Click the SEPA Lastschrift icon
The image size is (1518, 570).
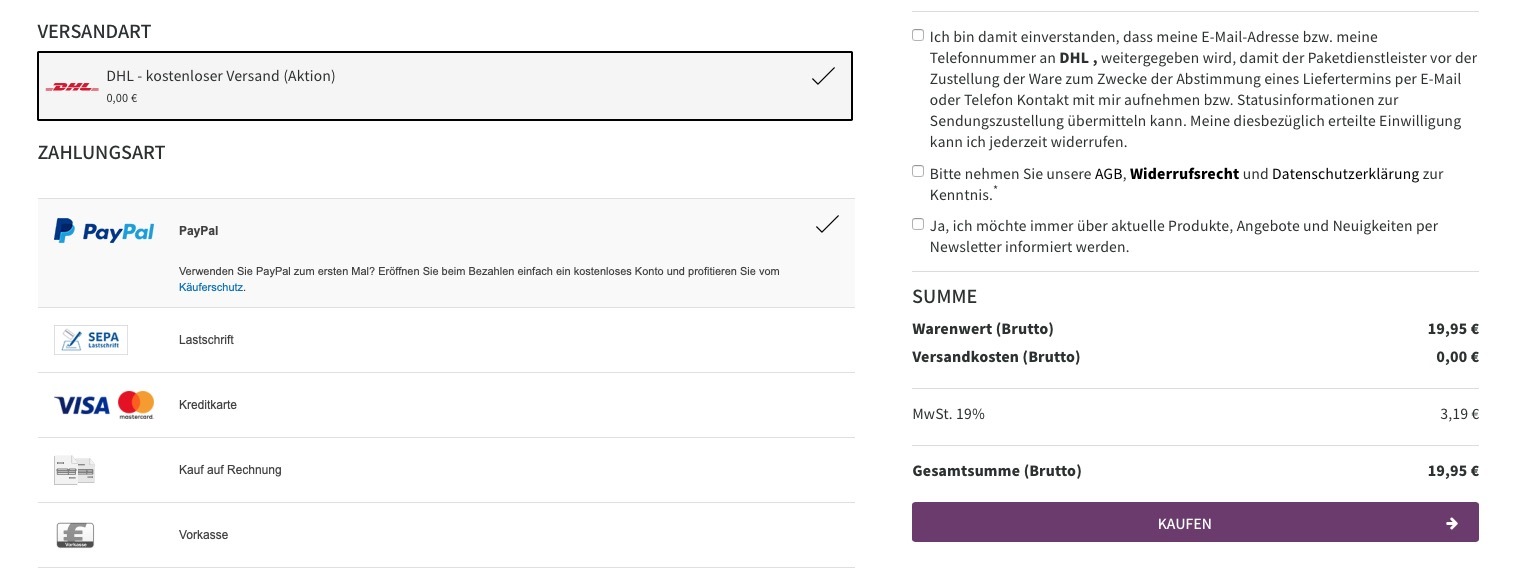[x=91, y=340]
